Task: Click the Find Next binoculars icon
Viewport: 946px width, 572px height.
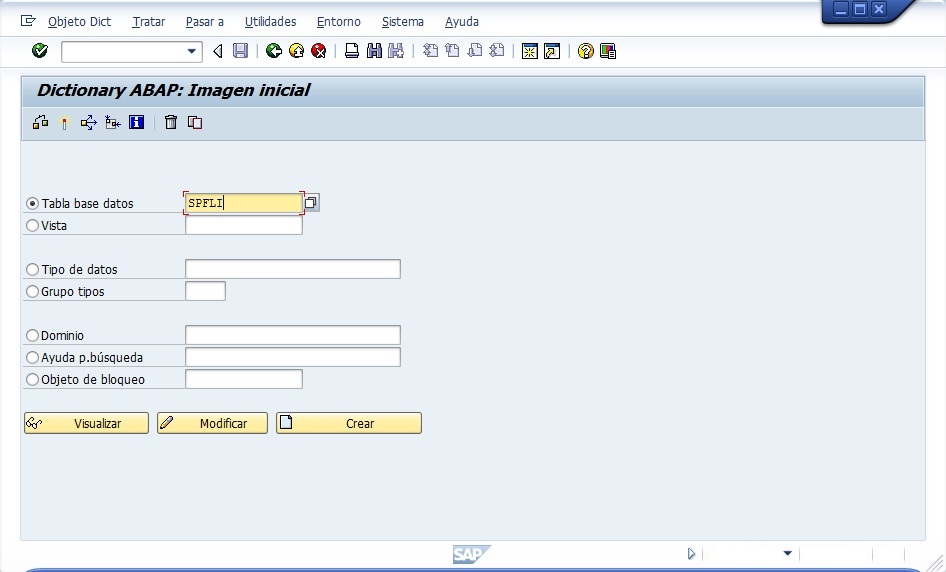Action: [x=396, y=51]
